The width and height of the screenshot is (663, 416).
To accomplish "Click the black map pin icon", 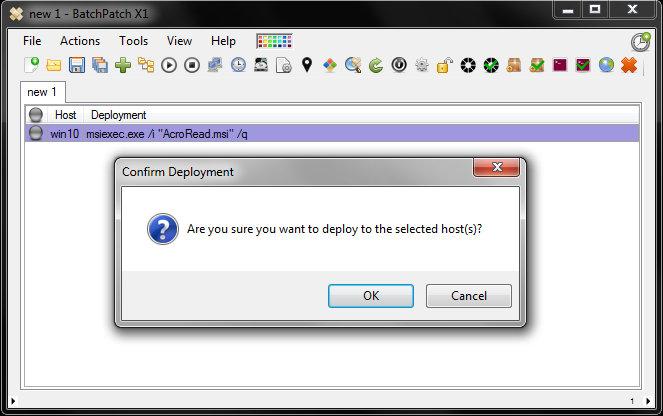I will click(307, 65).
